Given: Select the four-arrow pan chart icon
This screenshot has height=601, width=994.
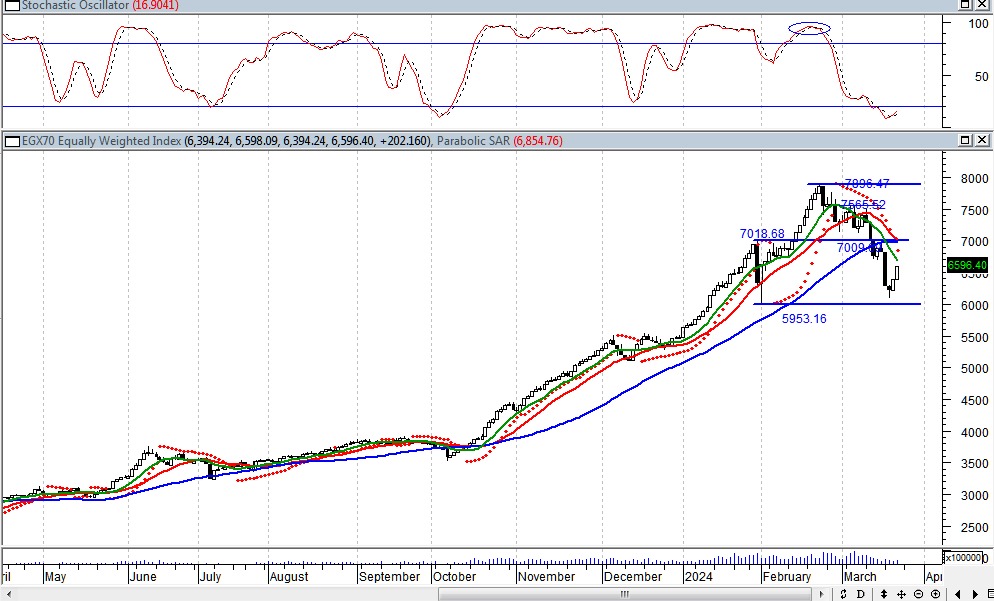Looking at the screenshot, I should click(901, 594).
